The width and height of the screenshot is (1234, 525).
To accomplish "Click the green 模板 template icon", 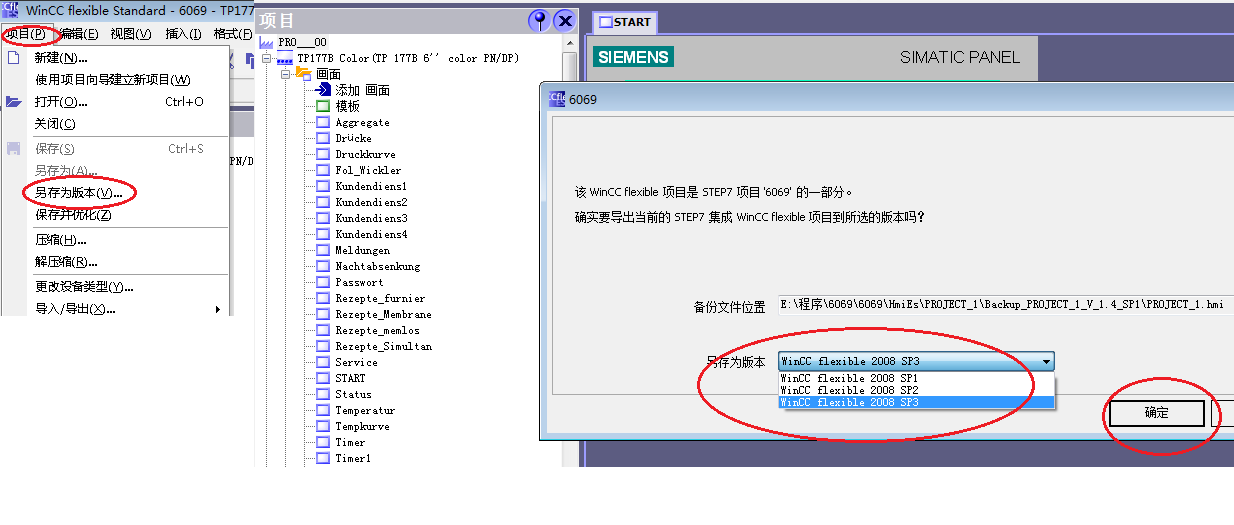I will [x=323, y=106].
